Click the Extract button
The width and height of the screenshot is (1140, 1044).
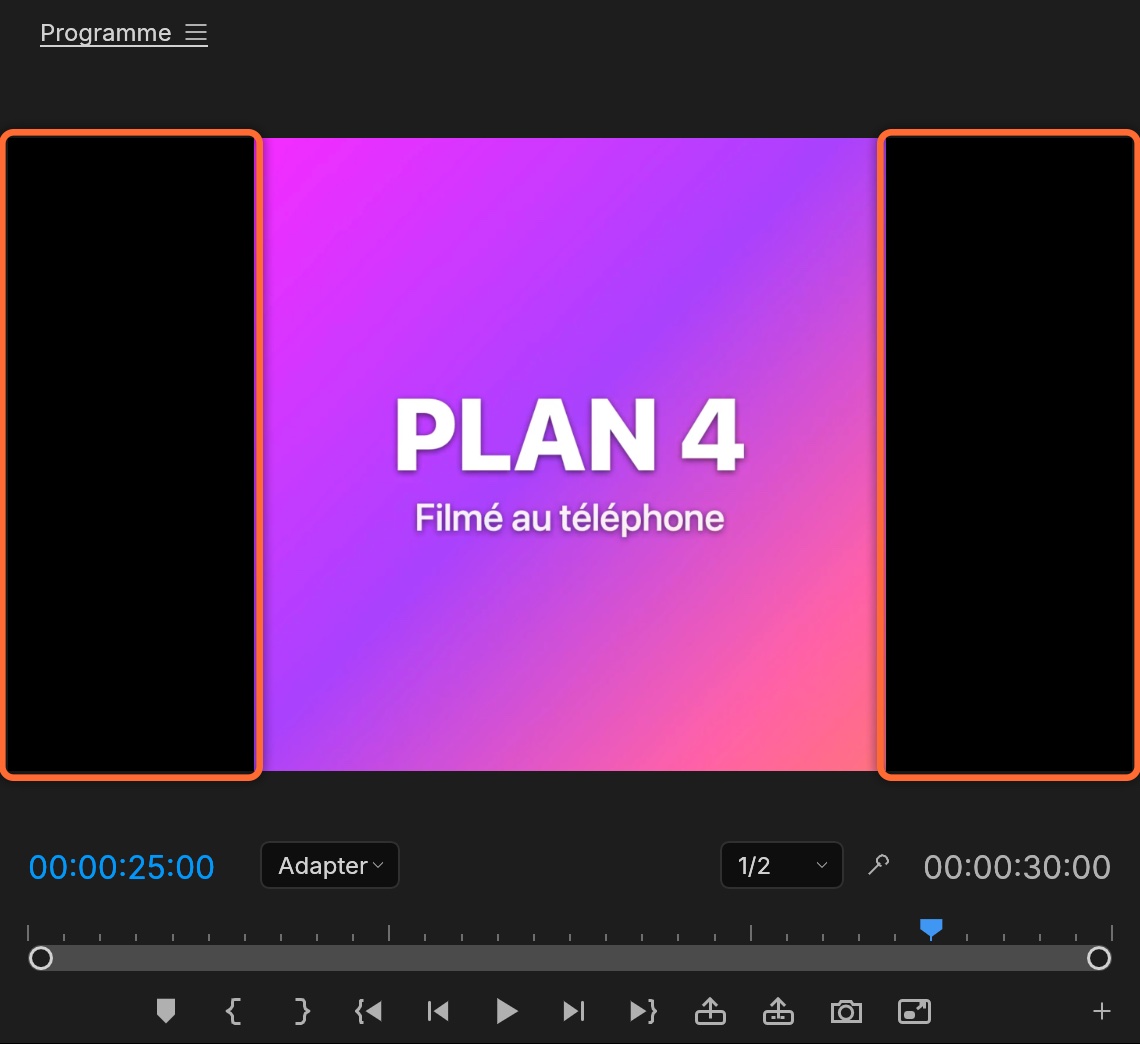[x=778, y=1011]
